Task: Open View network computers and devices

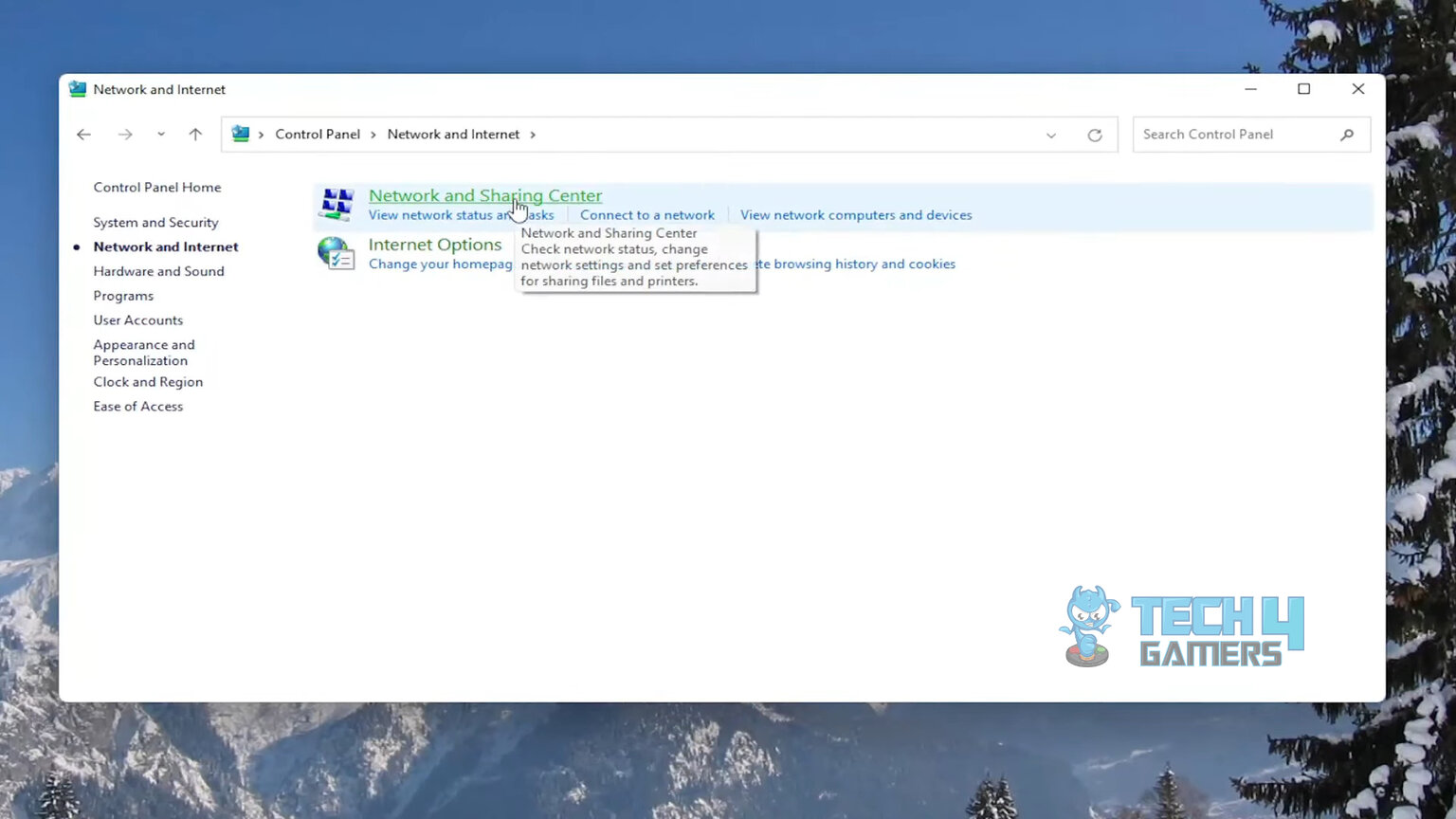Action: [x=856, y=215]
